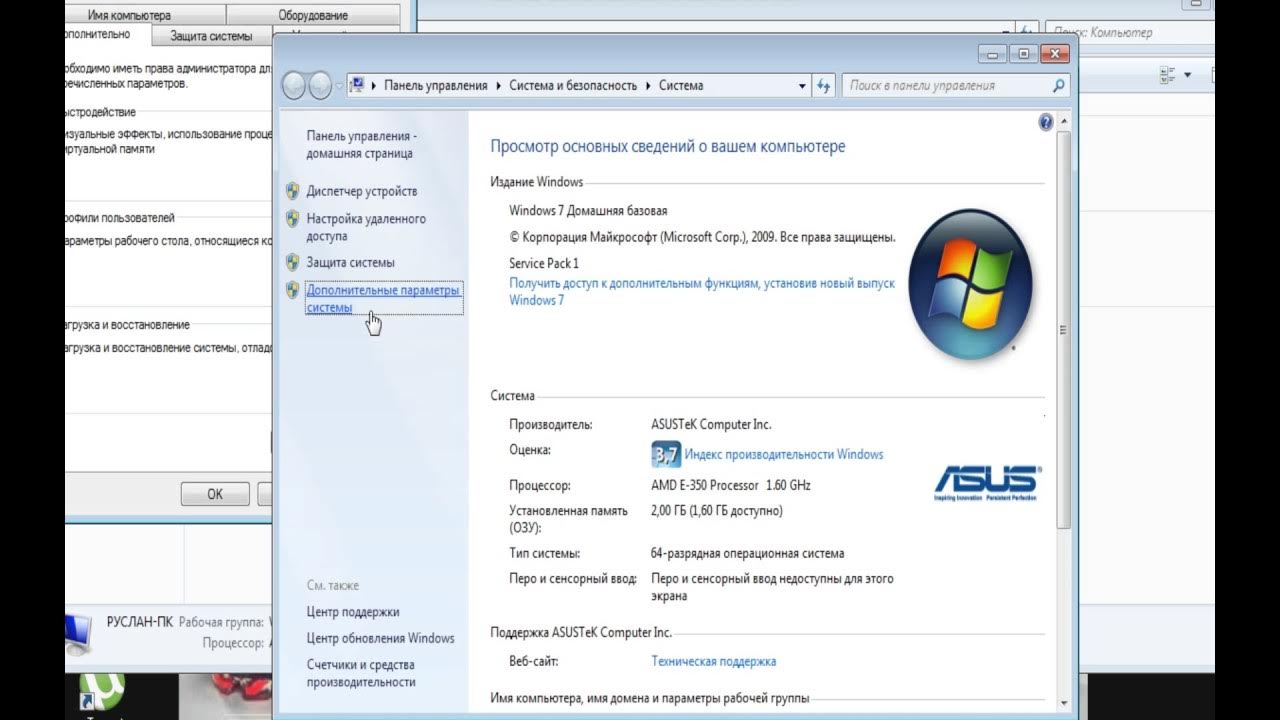This screenshot has width=1280, height=720.
Task: Click the Windows 7 logo orb
Action: tap(970, 285)
